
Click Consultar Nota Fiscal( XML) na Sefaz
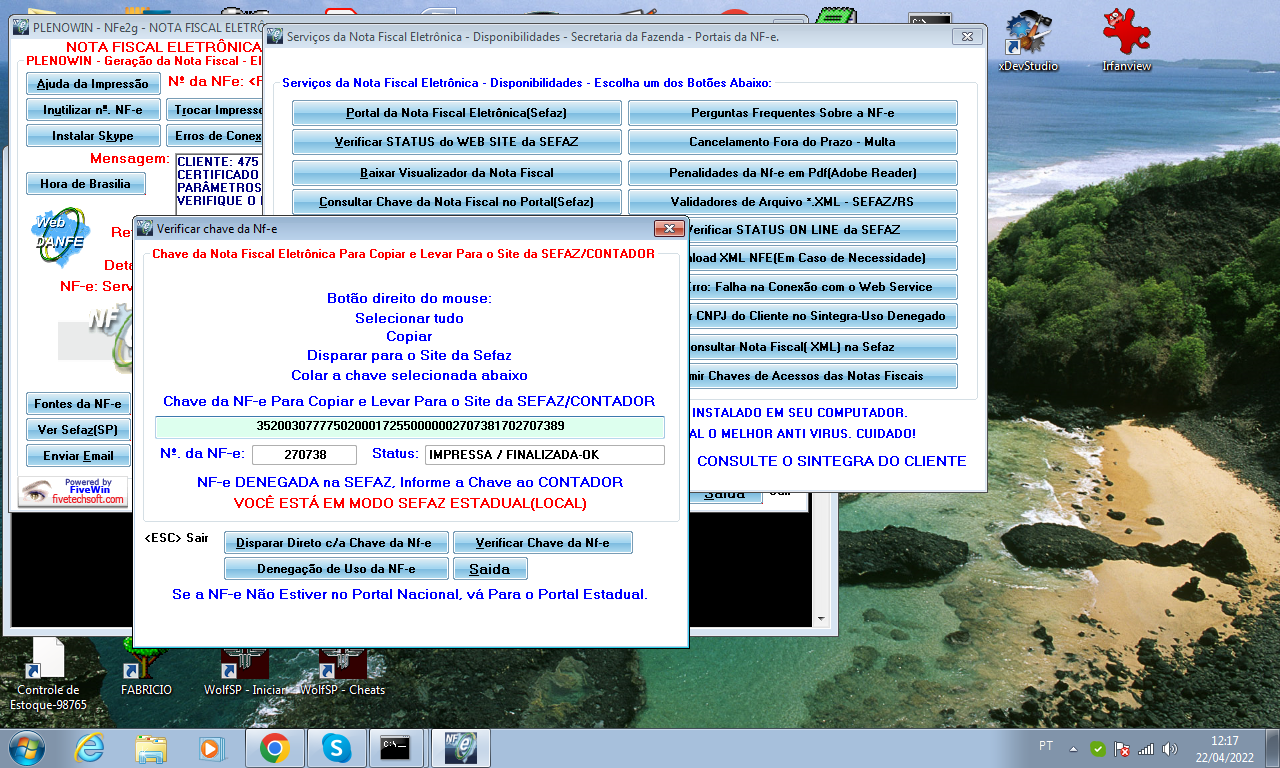tap(822, 347)
